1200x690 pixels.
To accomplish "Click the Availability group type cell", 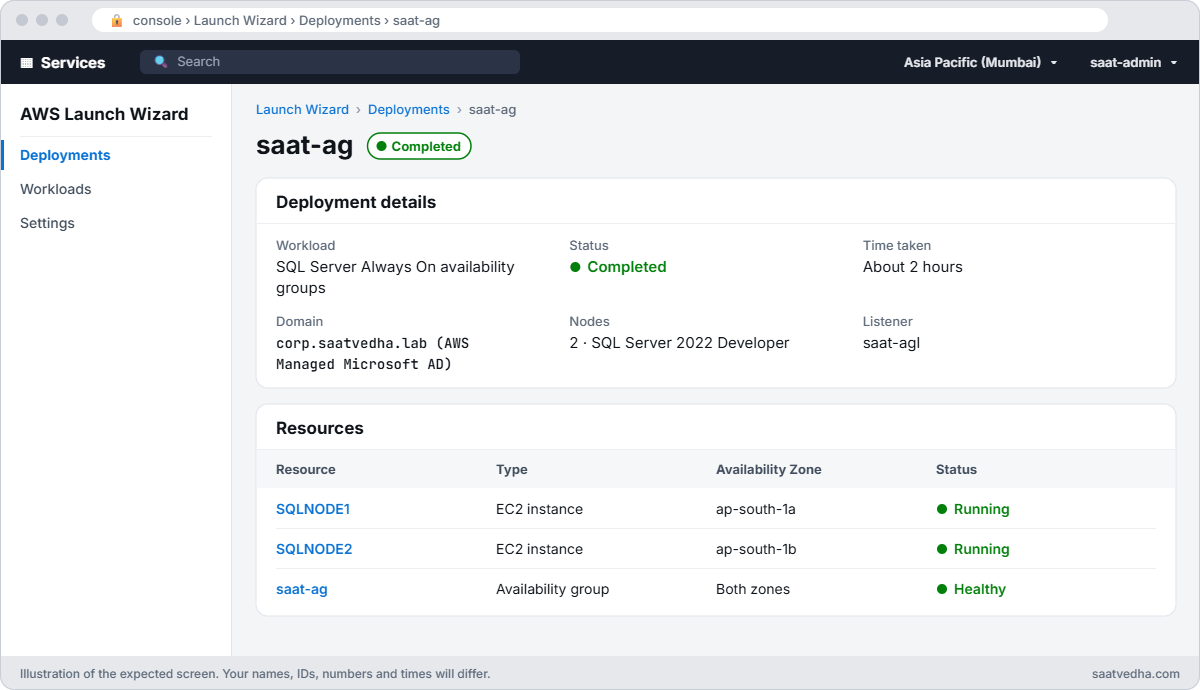I will 553,589.
